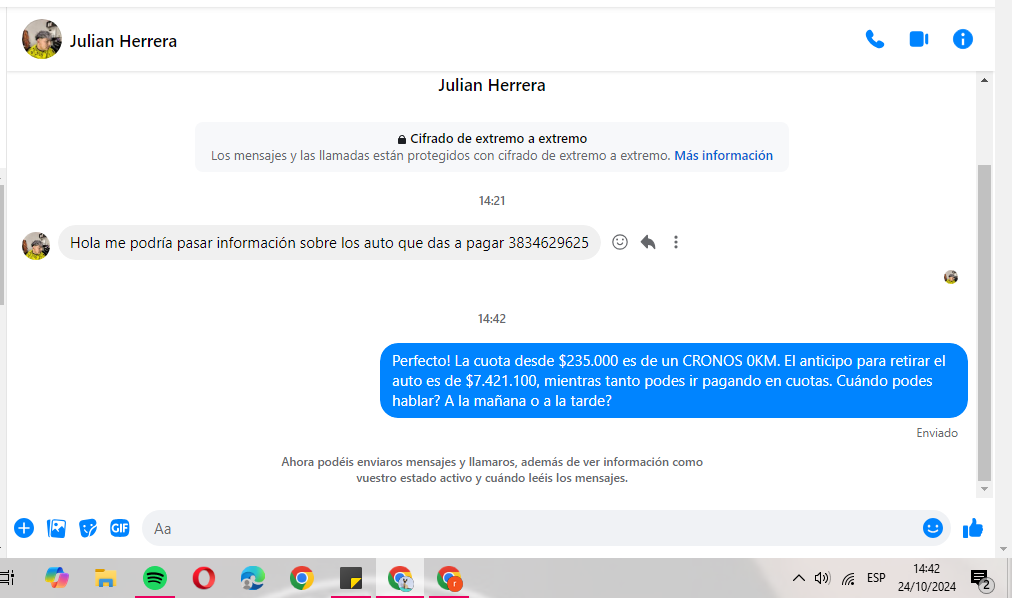Open conversation information panel
1012x598 pixels.
pyautogui.click(x=962, y=39)
